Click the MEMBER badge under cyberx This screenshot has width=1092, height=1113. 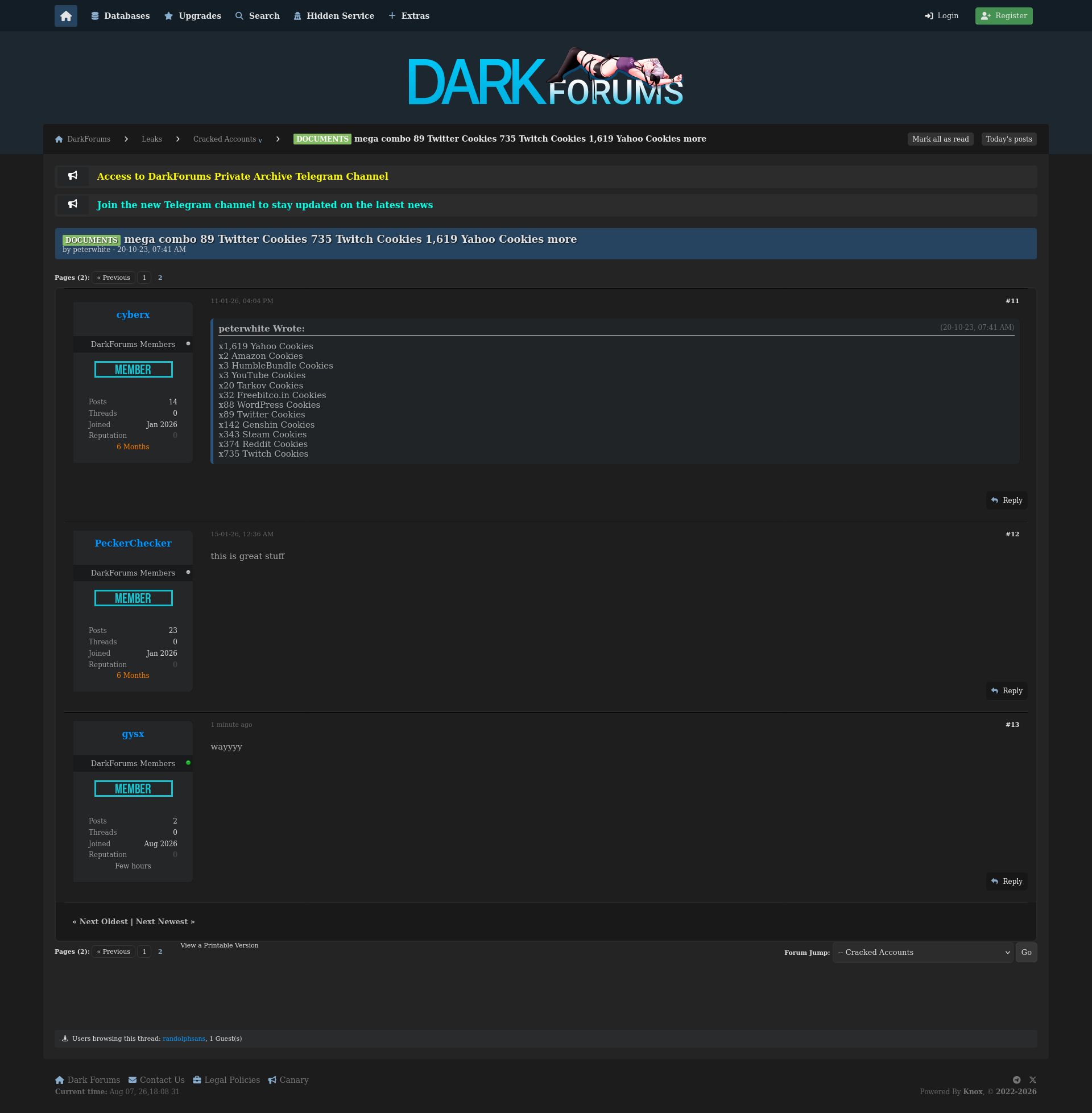[x=134, y=370]
